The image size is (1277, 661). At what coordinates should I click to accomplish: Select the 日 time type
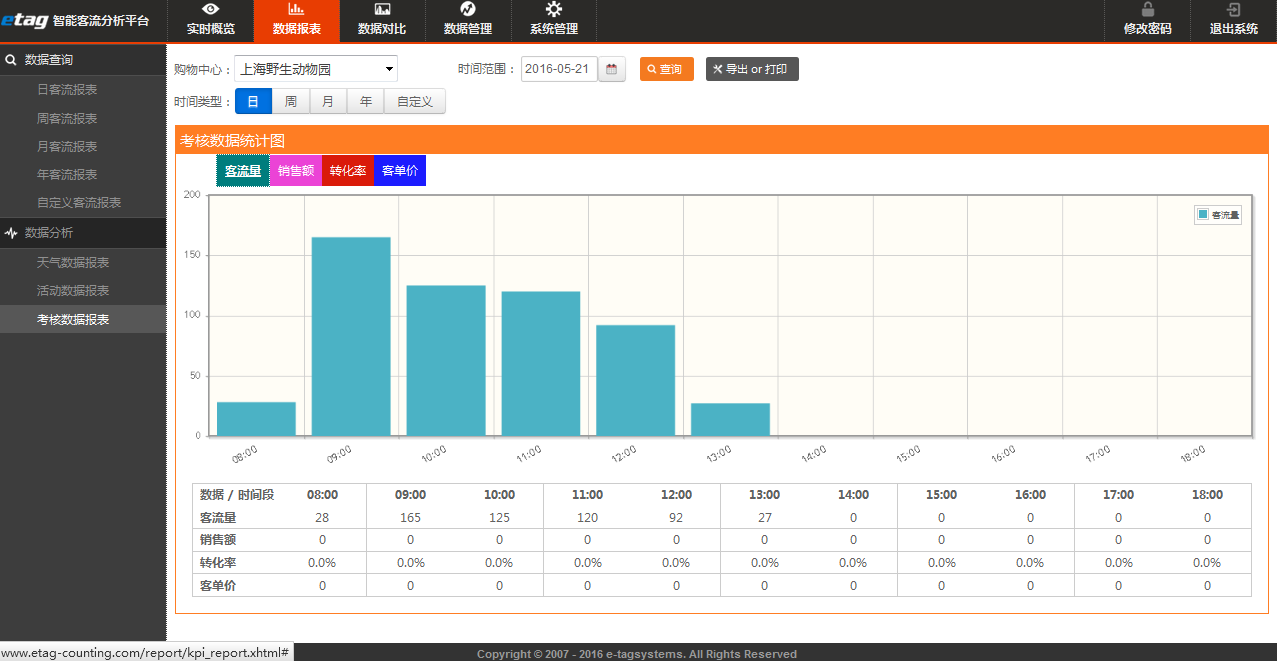[253, 101]
